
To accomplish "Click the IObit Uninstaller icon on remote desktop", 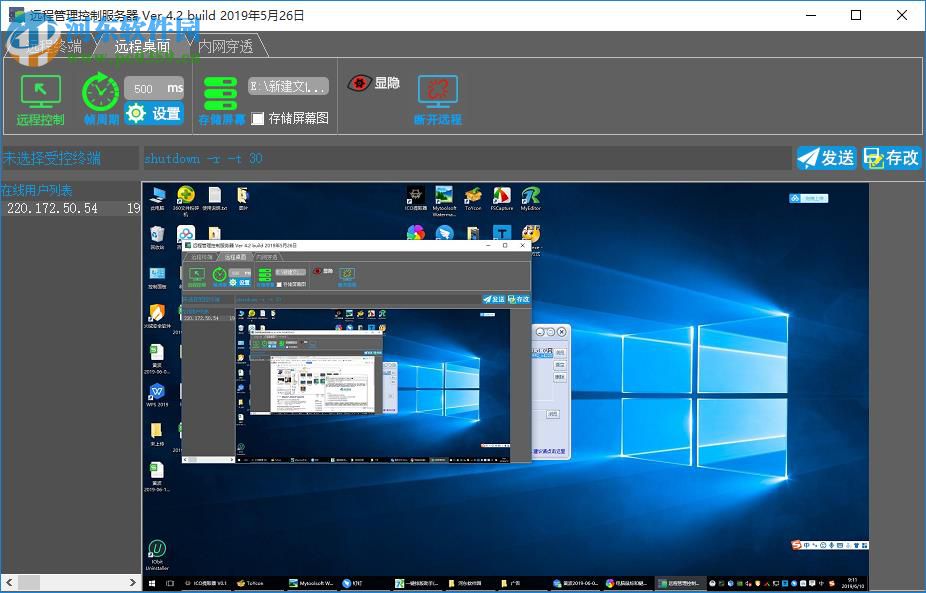I will [x=157, y=551].
